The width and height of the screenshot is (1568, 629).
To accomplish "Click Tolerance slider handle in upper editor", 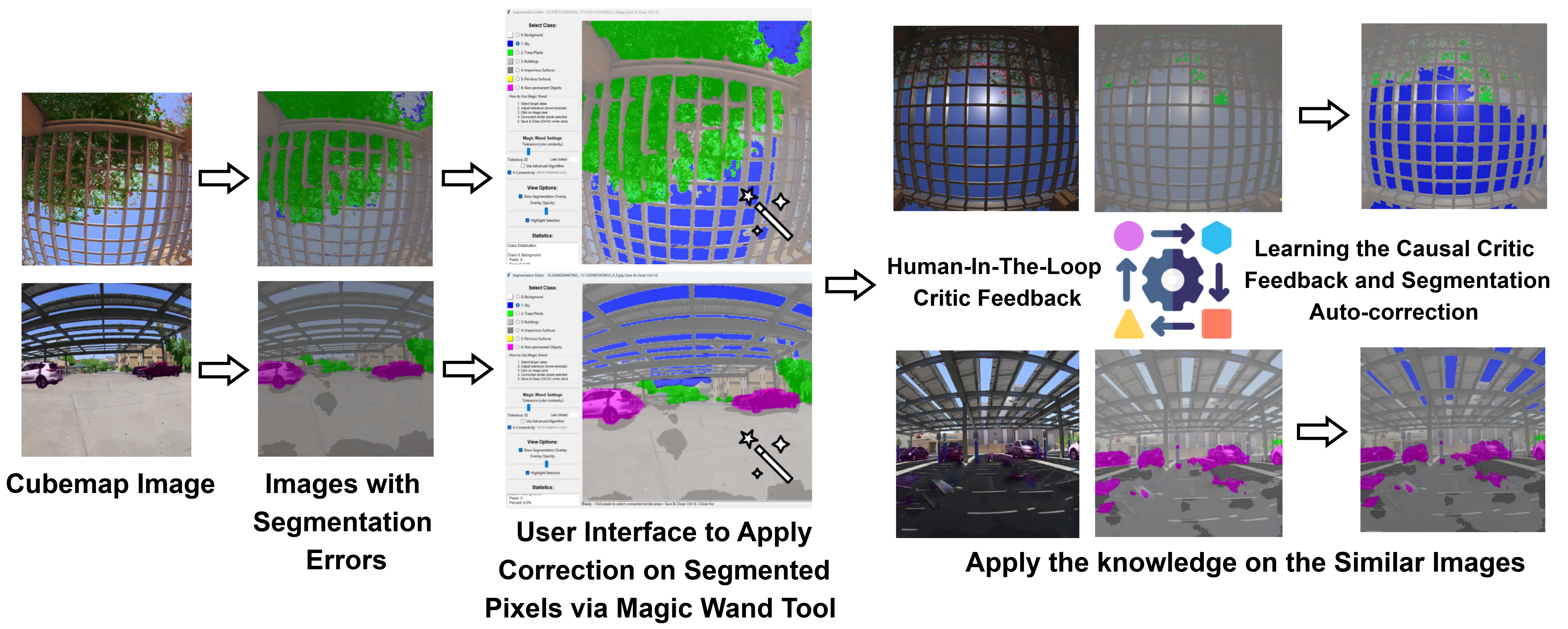I will pos(528,152).
